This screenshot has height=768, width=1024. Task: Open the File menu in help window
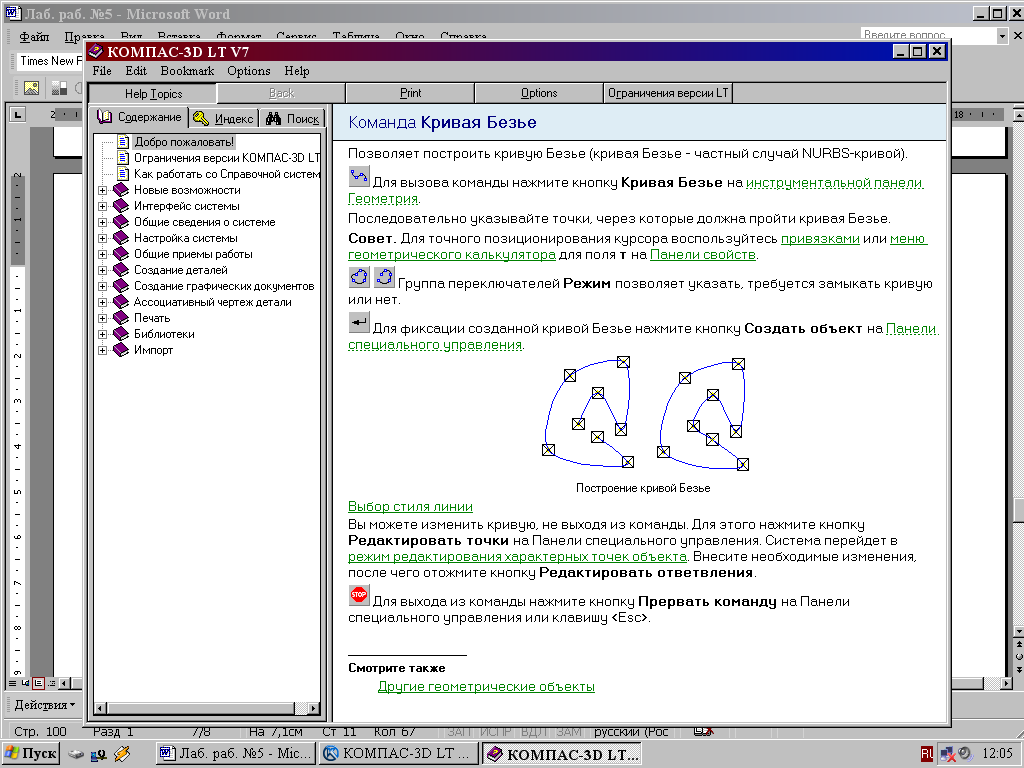(x=102, y=71)
